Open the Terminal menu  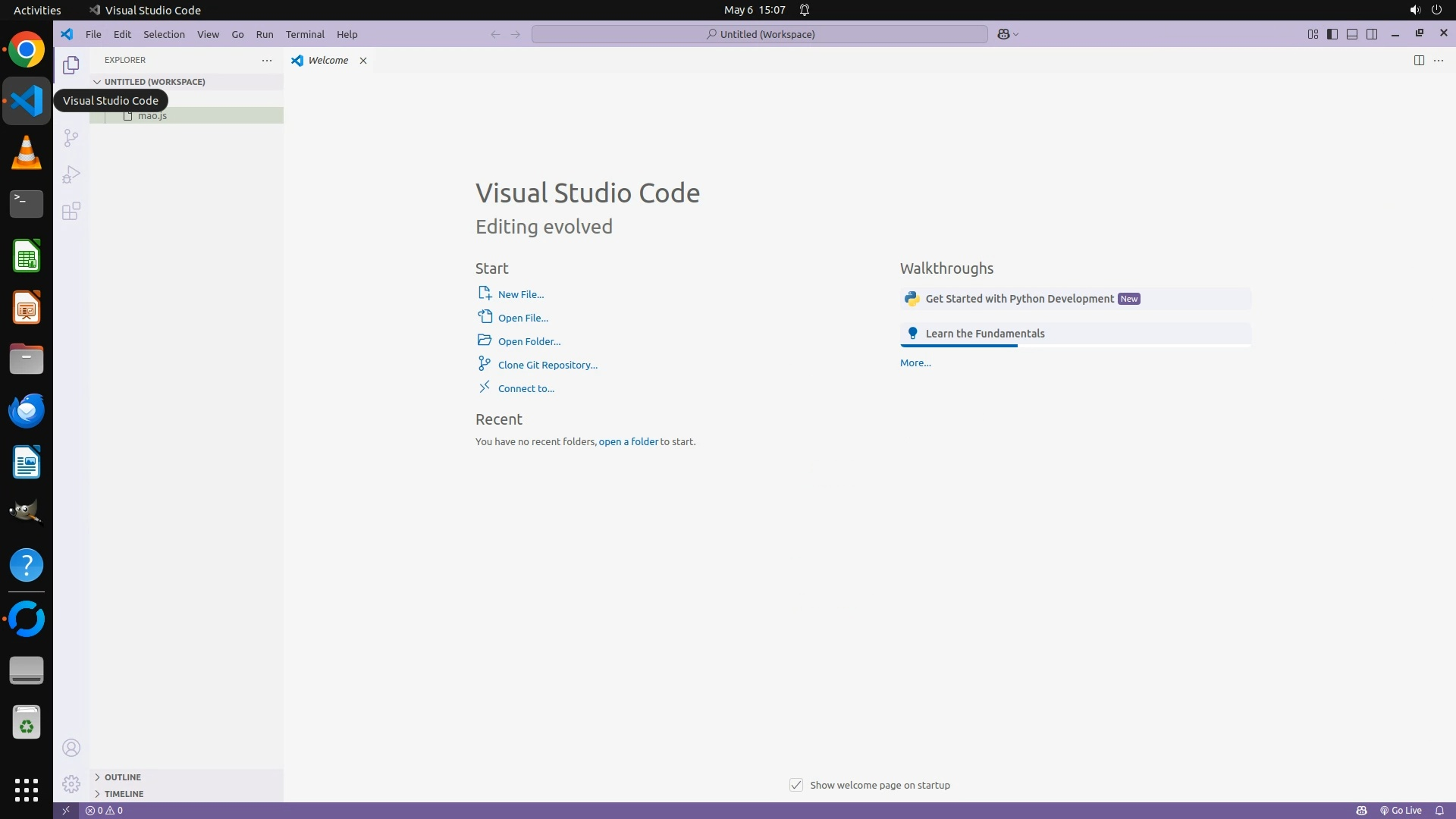click(x=304, y=34)
